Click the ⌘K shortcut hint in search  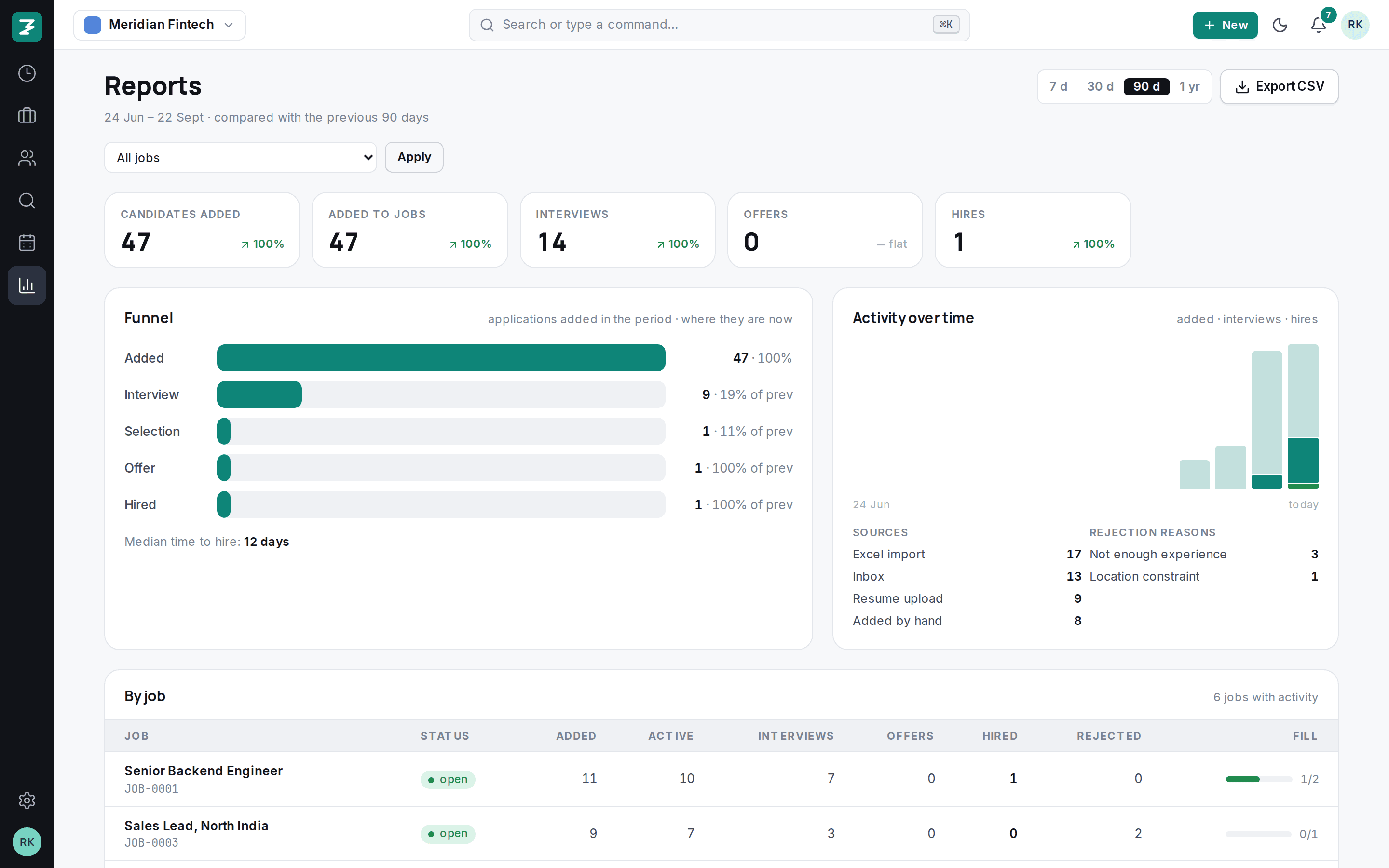[946, 25]
